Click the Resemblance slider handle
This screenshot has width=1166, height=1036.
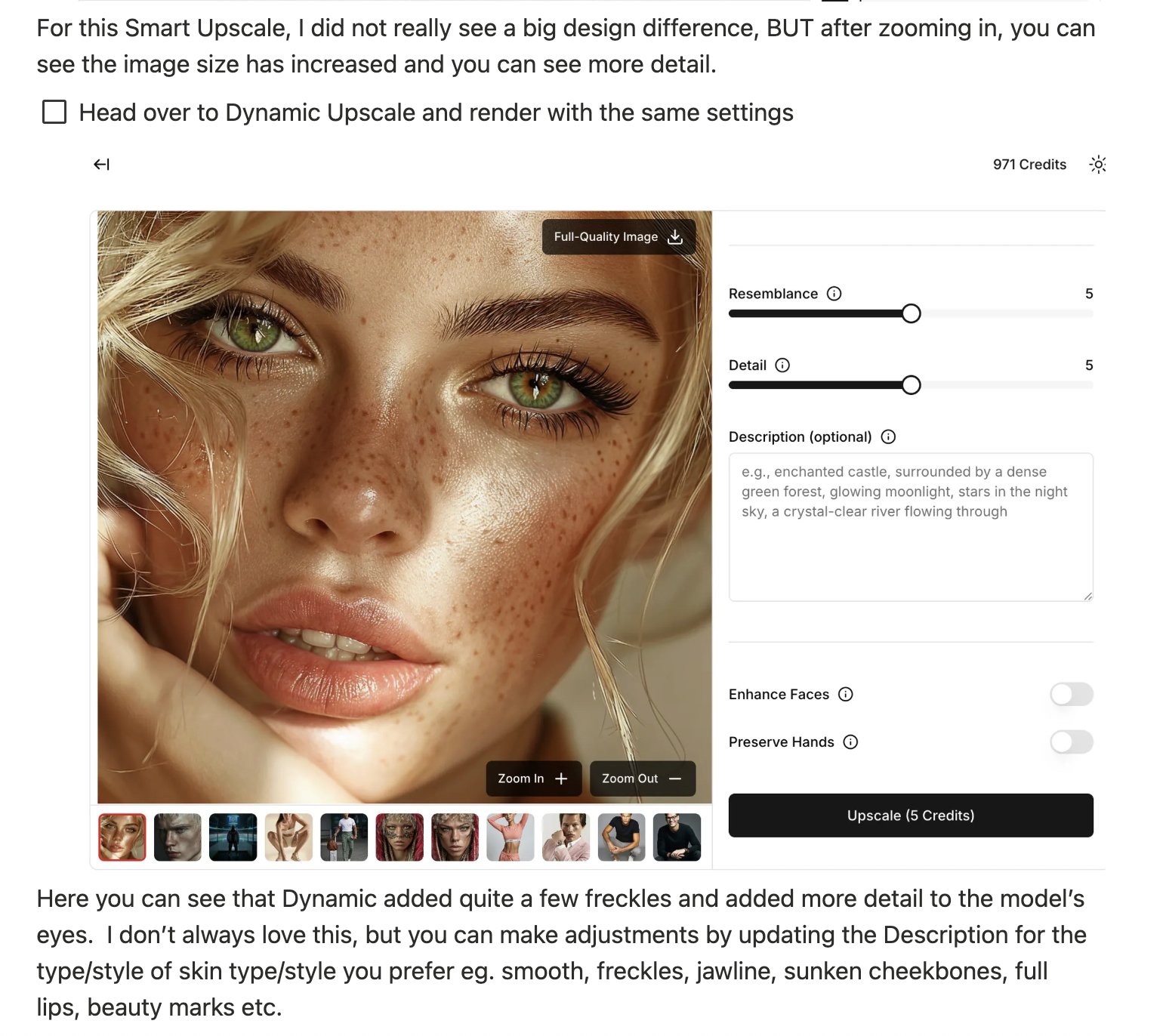(x=912, y=313)
